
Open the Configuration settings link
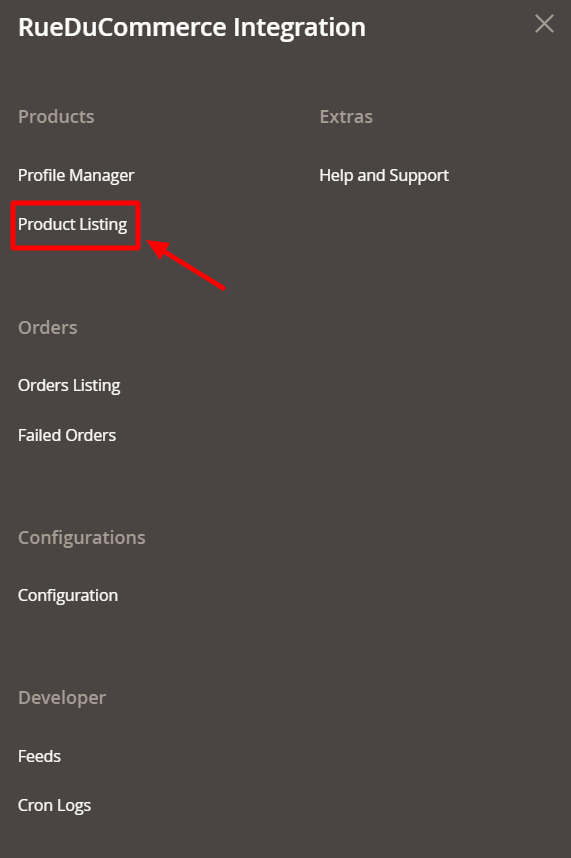click(68, 595)
